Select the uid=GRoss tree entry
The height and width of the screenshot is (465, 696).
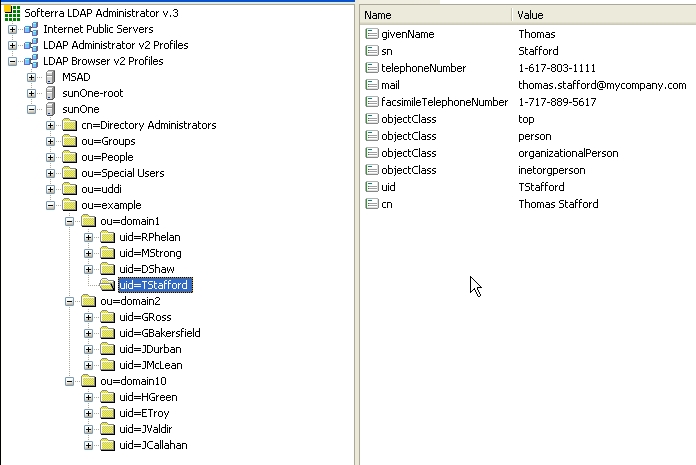[x=145, y=317]
